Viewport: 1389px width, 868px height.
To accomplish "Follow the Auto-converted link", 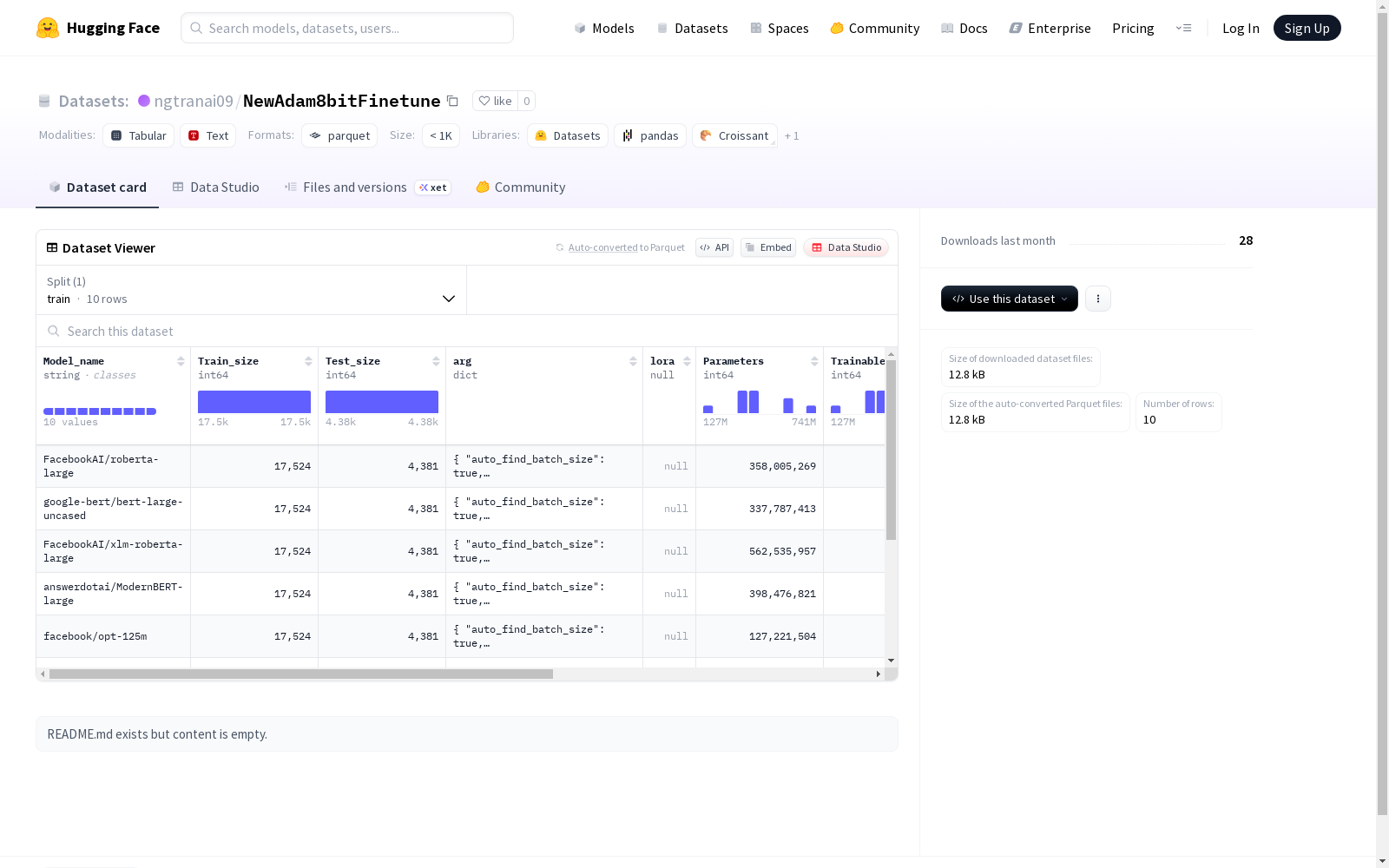I will tap(603, 247).
